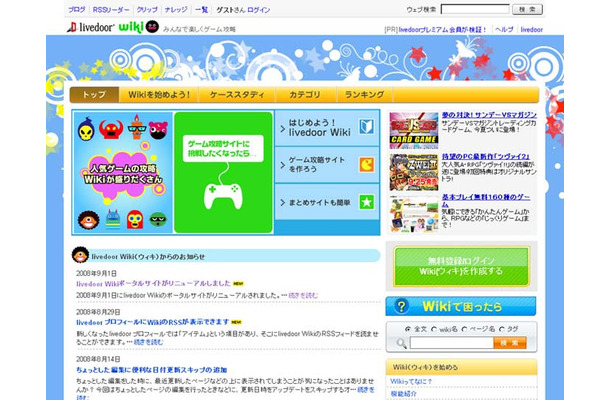The image size is (610, 400).
Task: Click NEW badge after ポータルサイトがリニューアルしました
Action: click(x=238, y=284)
